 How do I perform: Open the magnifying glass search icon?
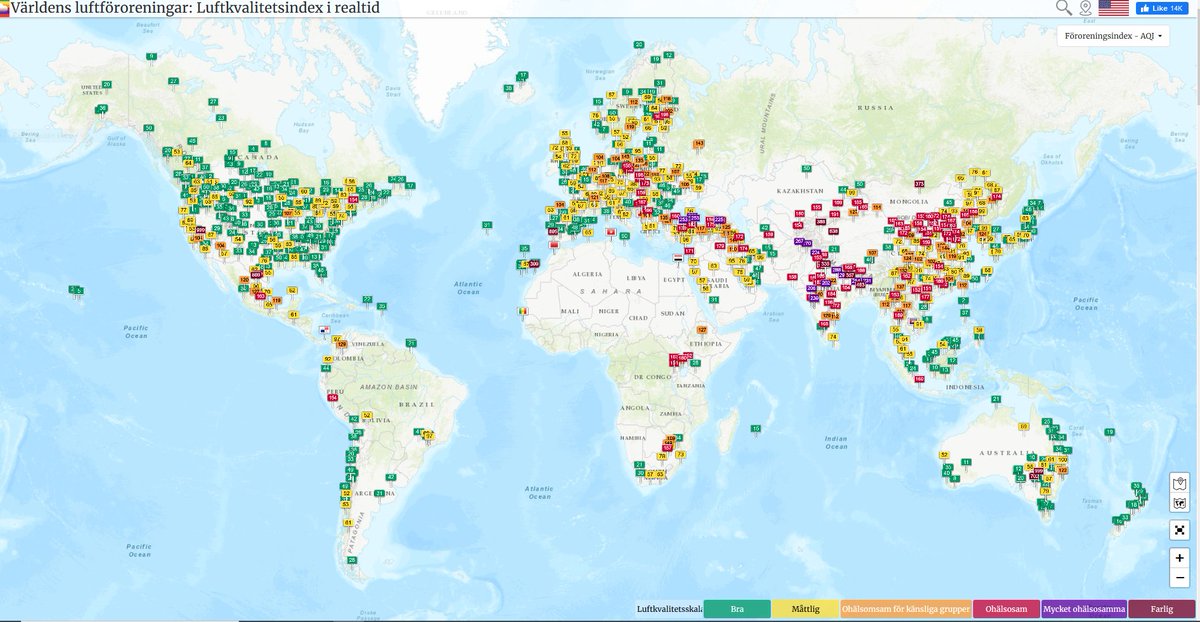click(x=1064, y=8)
